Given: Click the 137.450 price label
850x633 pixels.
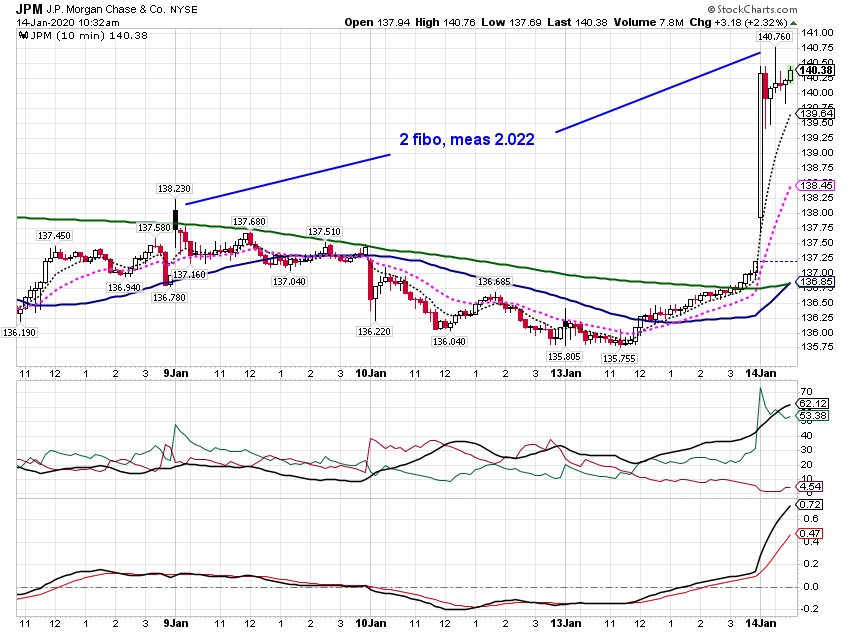Looking at the screenshot, I should (x=54, y=235).
